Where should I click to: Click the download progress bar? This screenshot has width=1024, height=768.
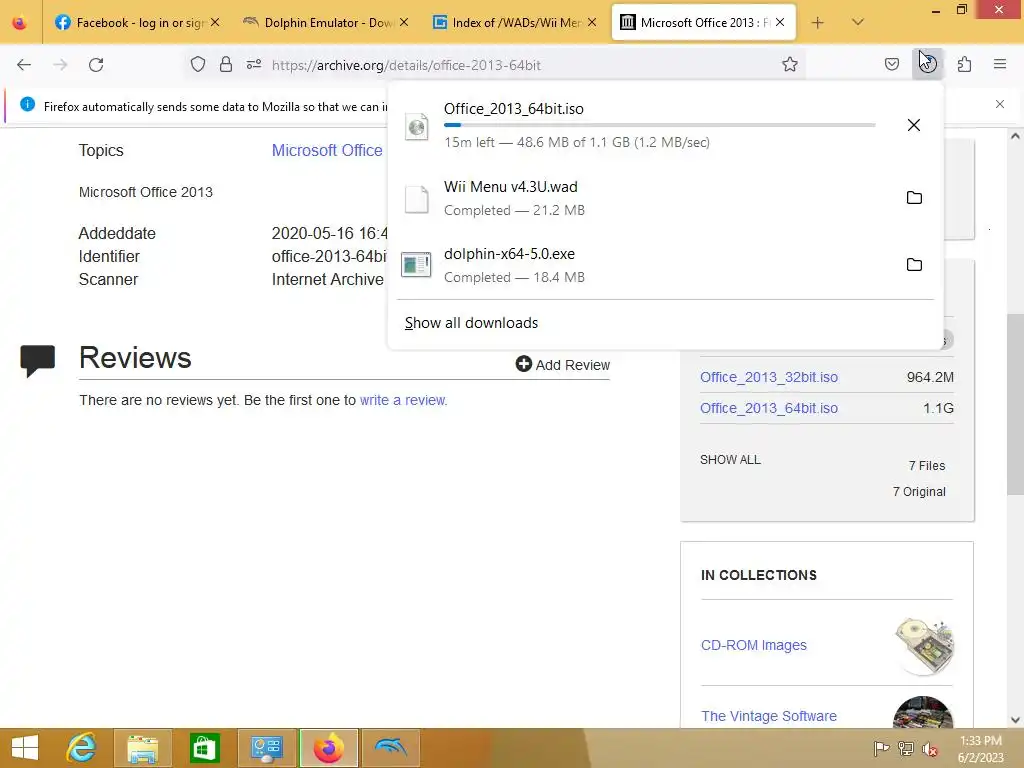coord(660,125)
